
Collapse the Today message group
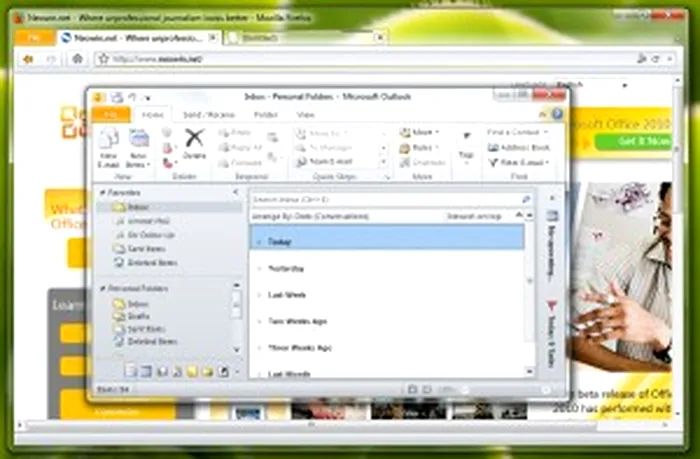[259, 242]
